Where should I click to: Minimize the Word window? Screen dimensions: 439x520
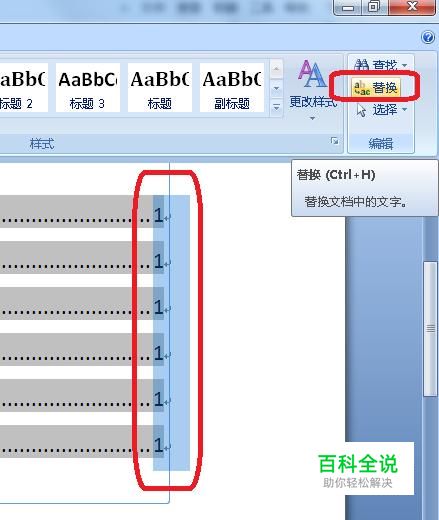(x=348, y=7)
